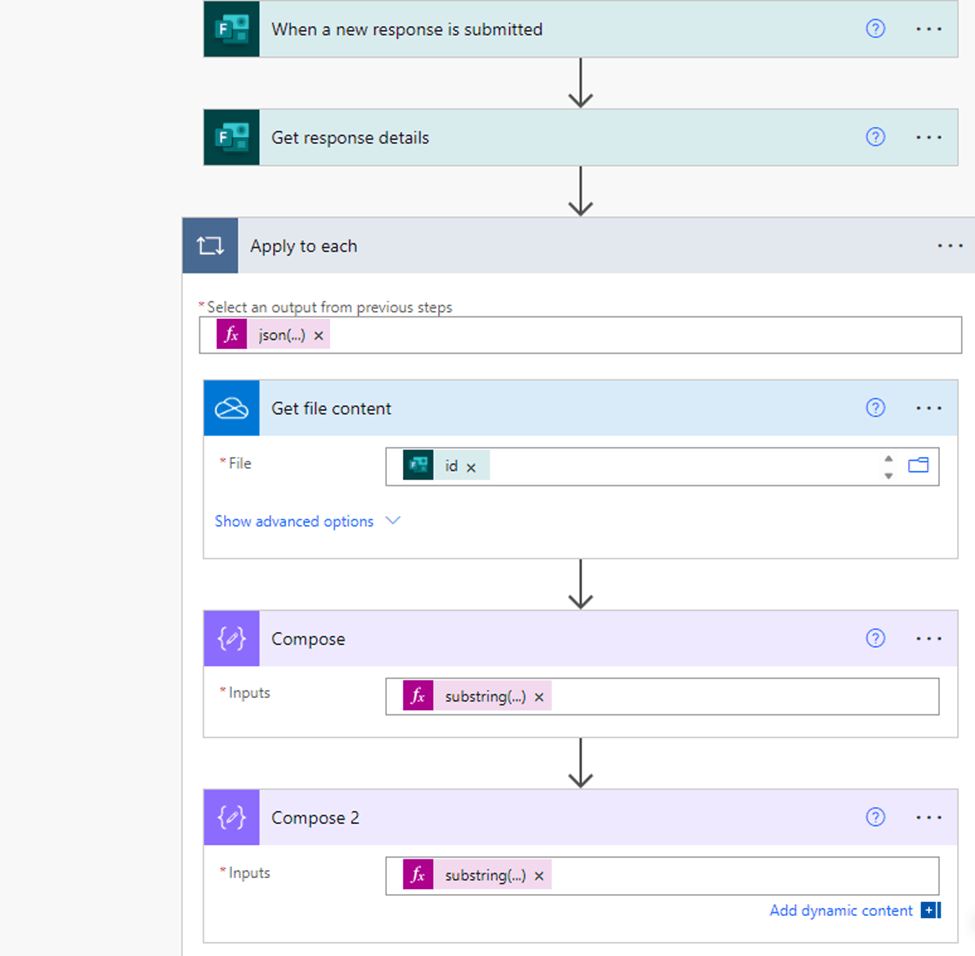Open help for 'When a new response is submitted'
The height and width of the screenshot is (956, 975).
click(x=876, y=29)
